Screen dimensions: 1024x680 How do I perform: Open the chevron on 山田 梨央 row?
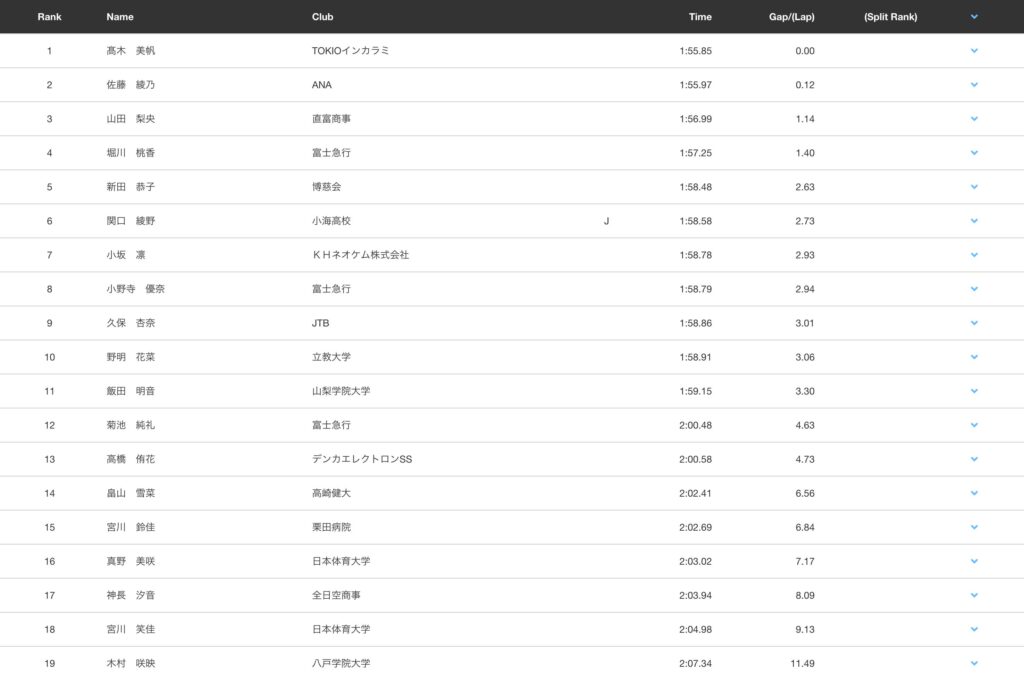[974, 119]
